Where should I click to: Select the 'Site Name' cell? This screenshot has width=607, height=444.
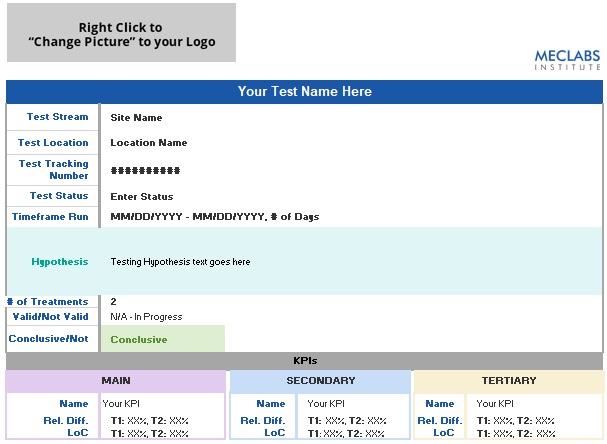click(x=136, y=118)
